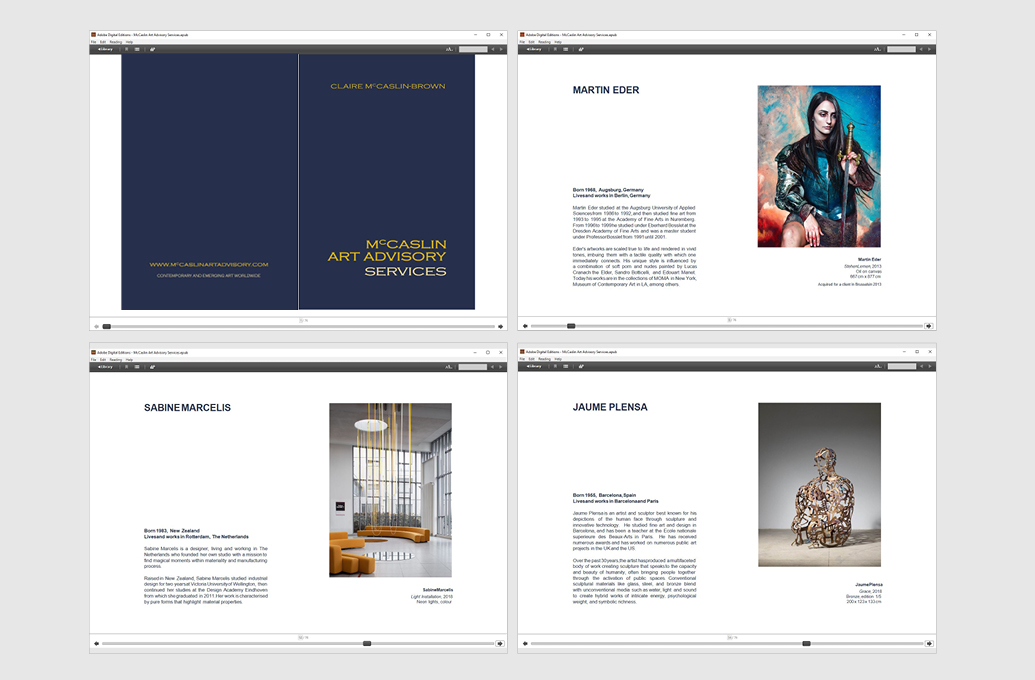Click Library button in the Jaume Plensa window
This screenshot has width=1035, height=680.
pyautogui.click(x=532, y=366)
